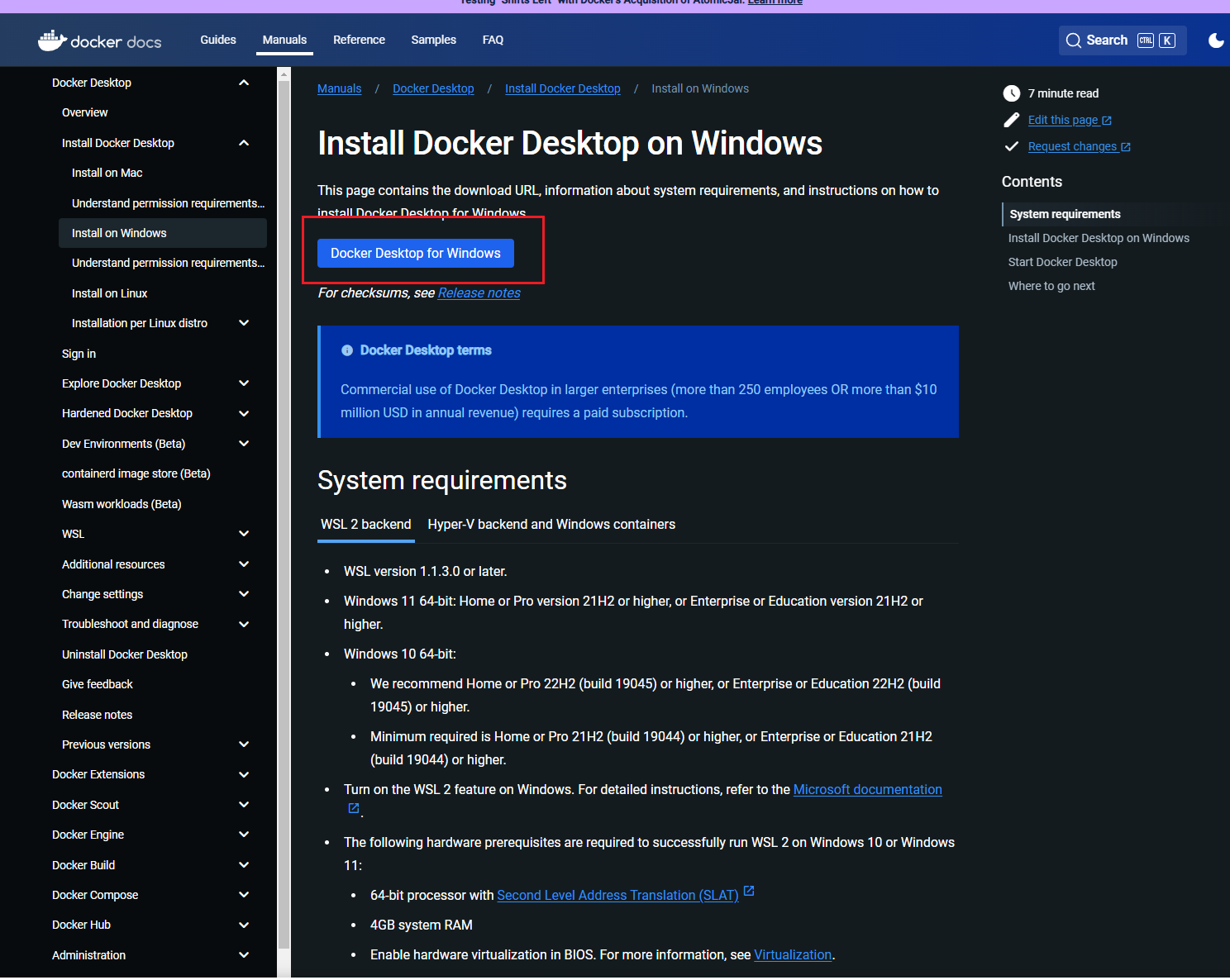This screenshot has width=1230, height=980.
Task: Expand Dev Environments (Beta) chevron
Action: click(x=244, y=444)
